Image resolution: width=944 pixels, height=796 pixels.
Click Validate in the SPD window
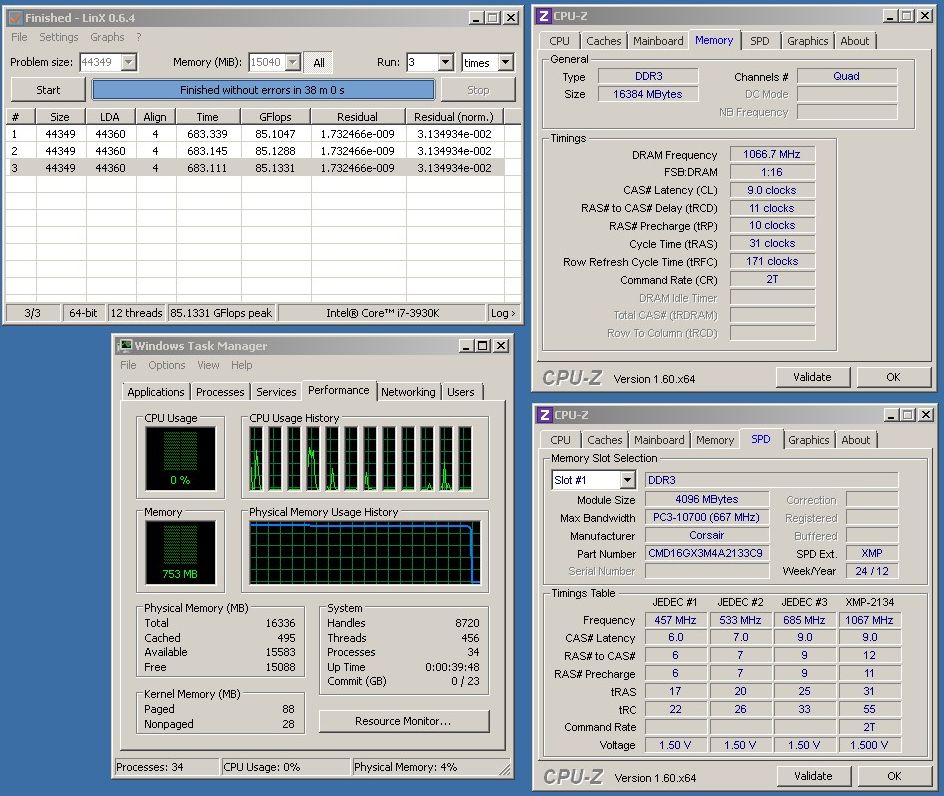click(812, 776)
